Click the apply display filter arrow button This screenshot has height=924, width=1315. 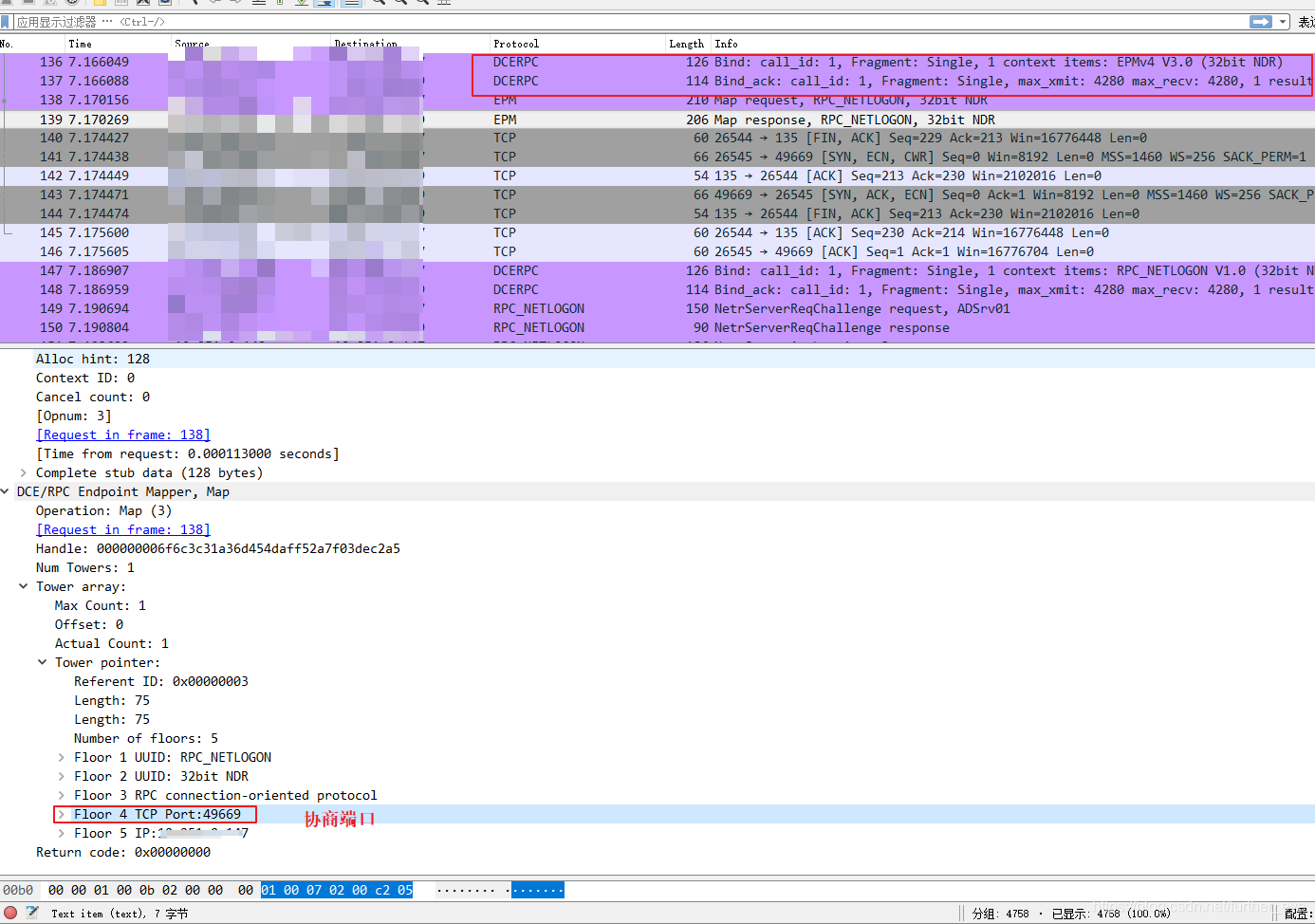(x=1261, y=21)
